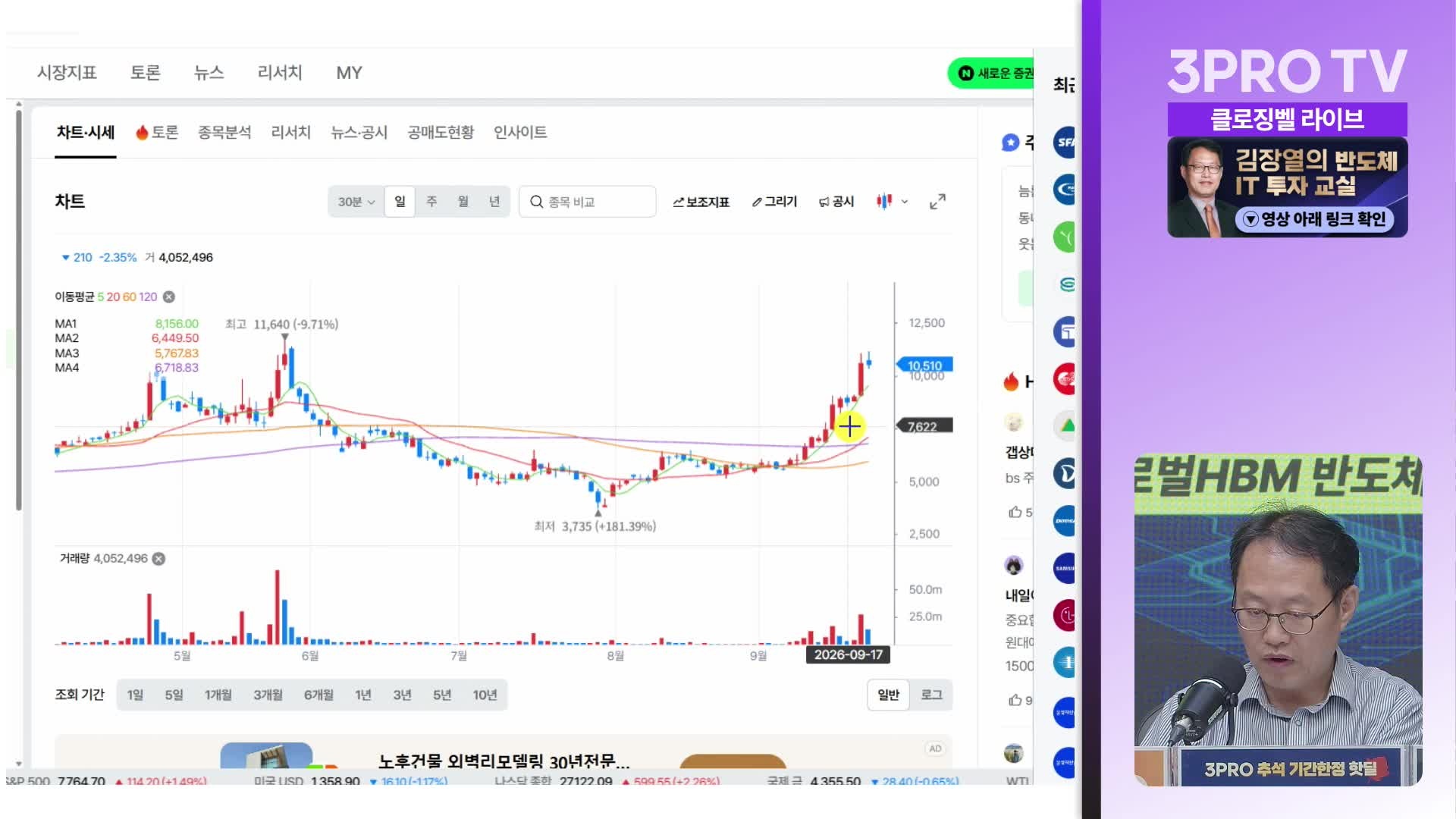Image resolution: width=1456 pixels, height=819 pixels.
Task: Select 1년 lookup period button
Action: [363, 695]
